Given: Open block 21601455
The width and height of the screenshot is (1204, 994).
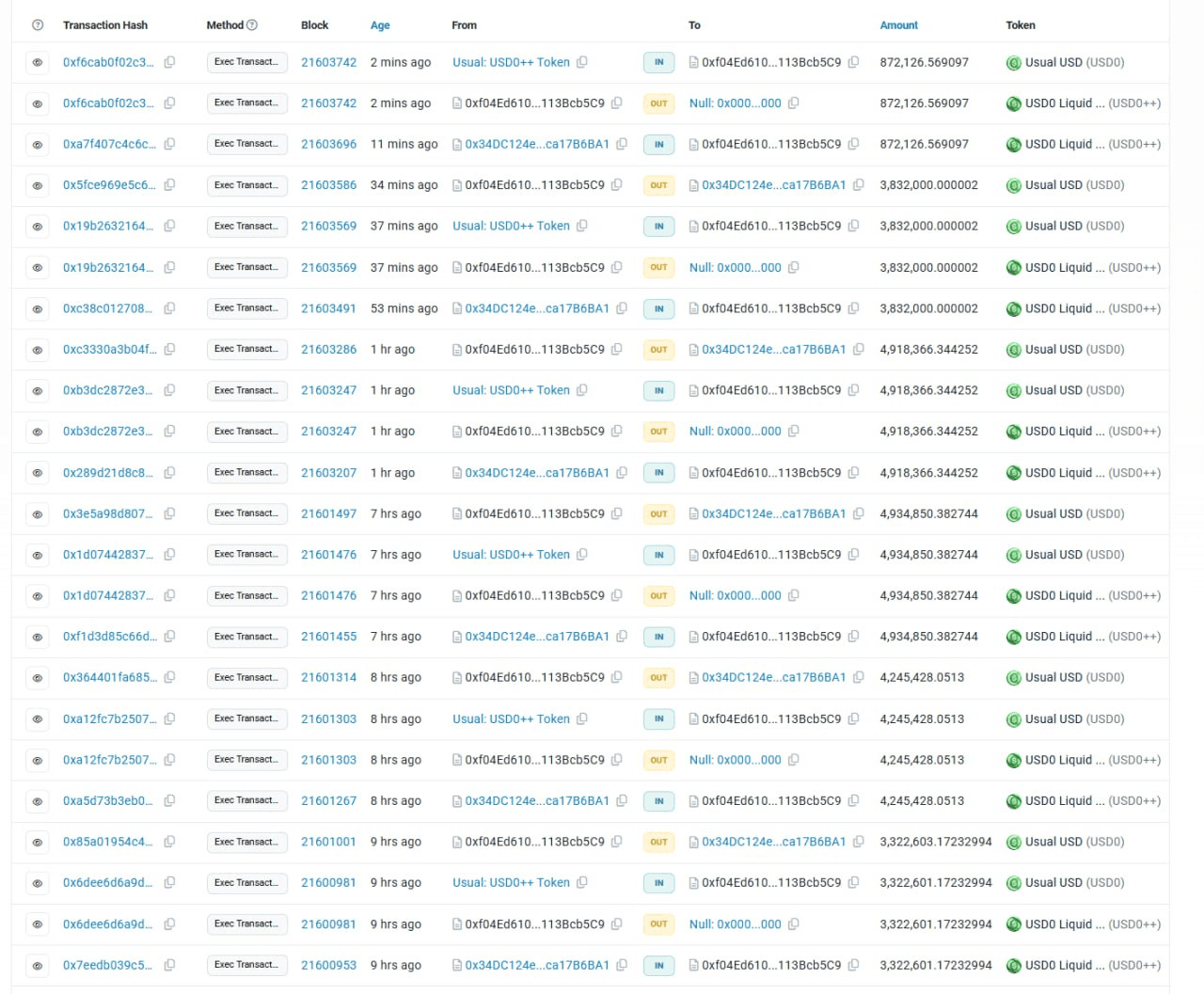Looking at the screenshot, I should point(328,637).
